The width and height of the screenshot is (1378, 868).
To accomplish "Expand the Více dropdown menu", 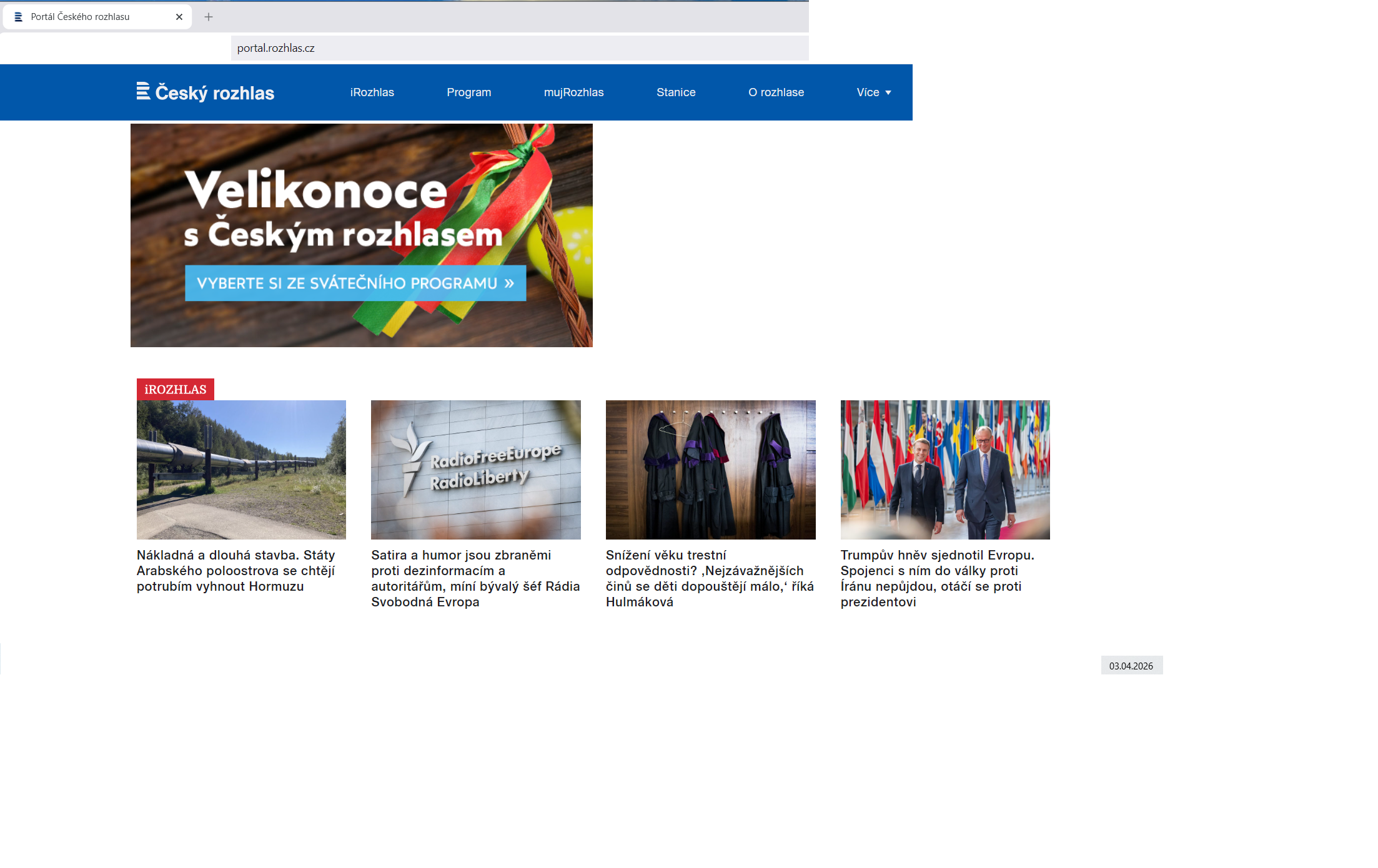I will pyautogui.click(x=873, y=92).
